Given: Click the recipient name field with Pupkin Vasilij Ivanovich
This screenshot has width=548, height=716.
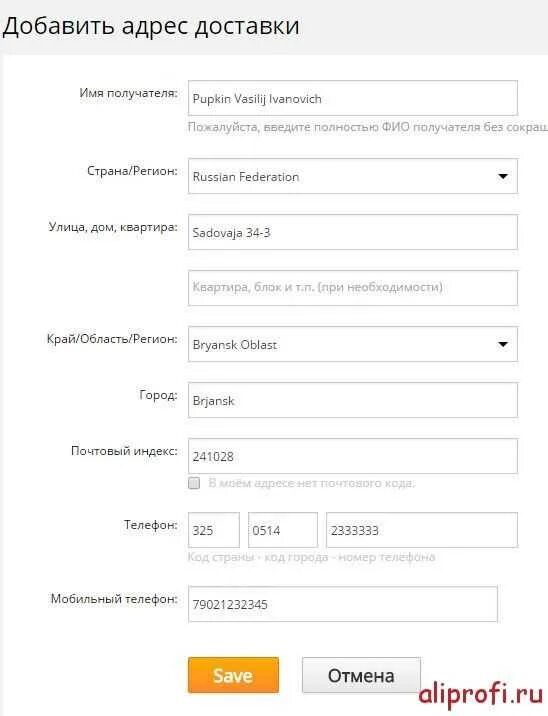Looking at the screenshot, I should click(x=353, y=98).
